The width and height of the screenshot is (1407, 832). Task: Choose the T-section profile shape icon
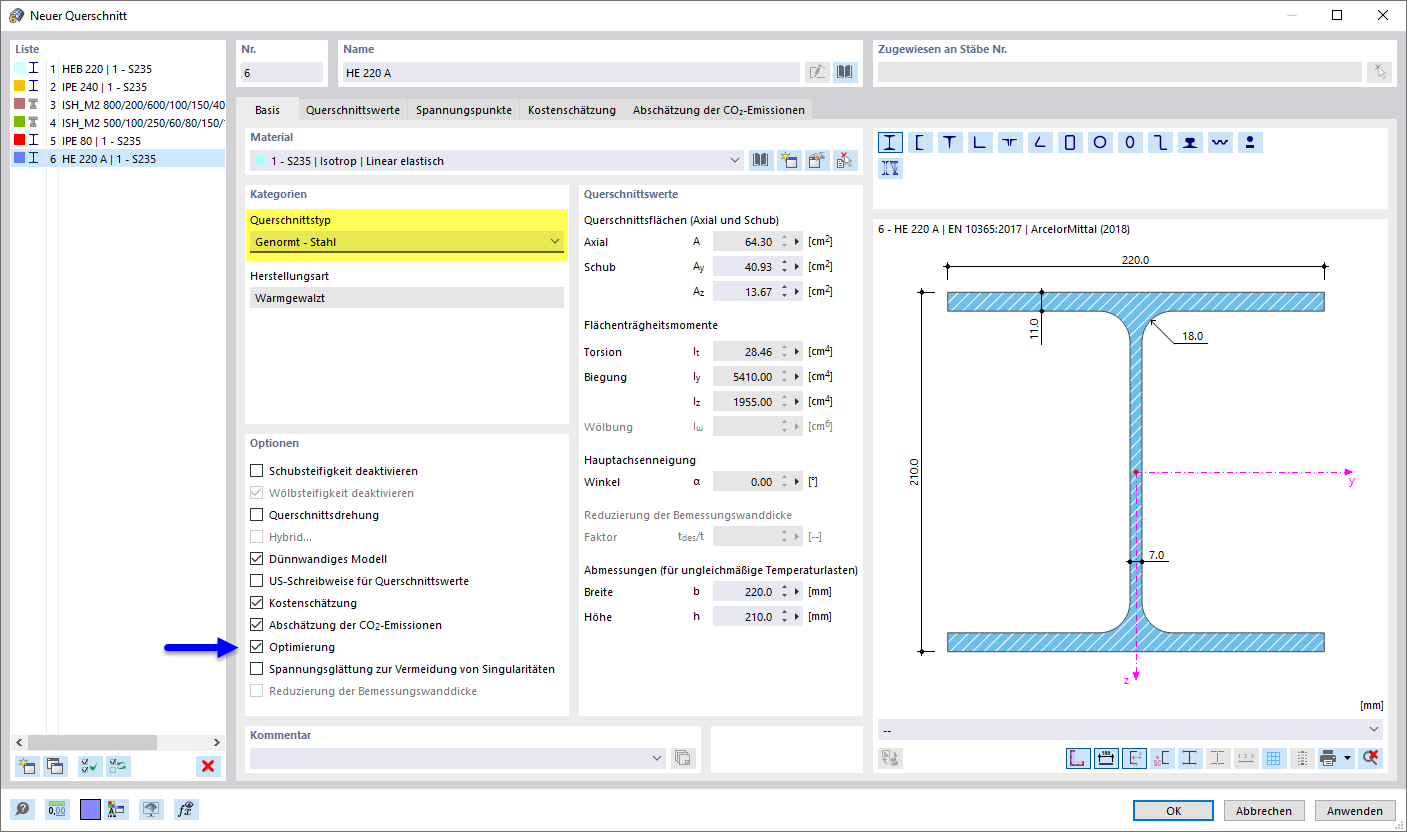coord(950,142)
